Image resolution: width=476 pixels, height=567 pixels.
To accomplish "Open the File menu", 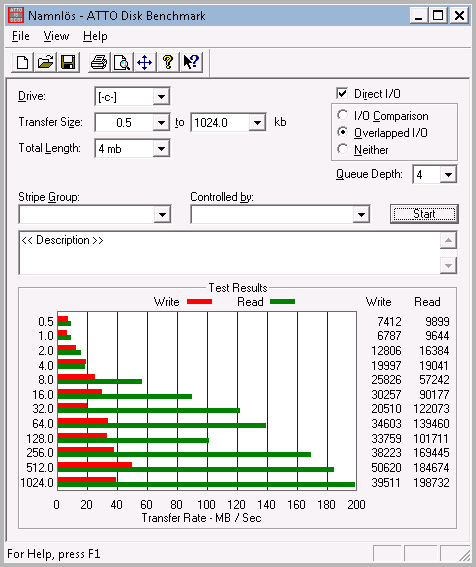I will pyautogui.click(x=21, y=36).
